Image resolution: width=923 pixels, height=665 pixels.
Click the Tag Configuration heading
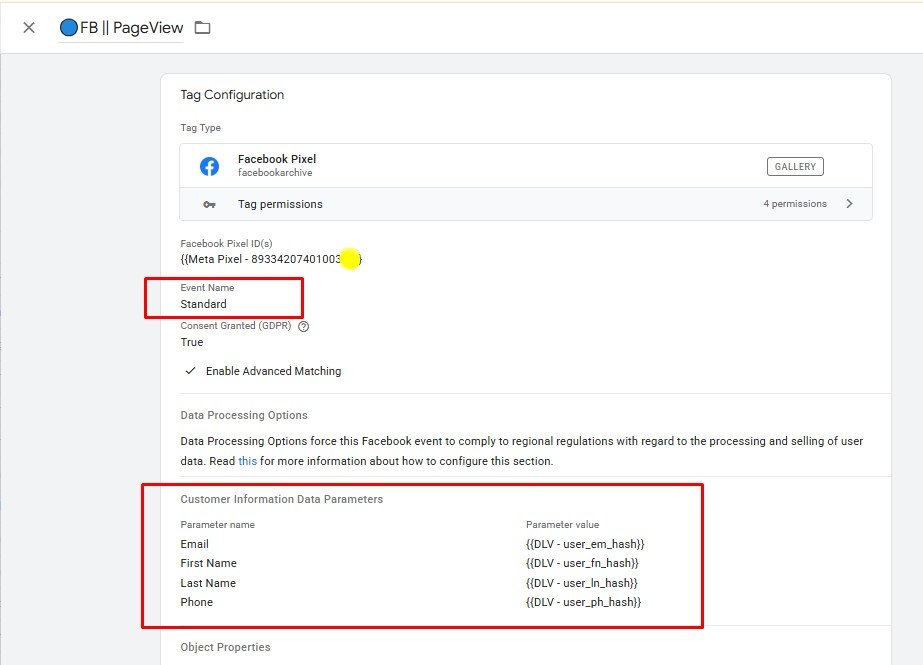232,95
